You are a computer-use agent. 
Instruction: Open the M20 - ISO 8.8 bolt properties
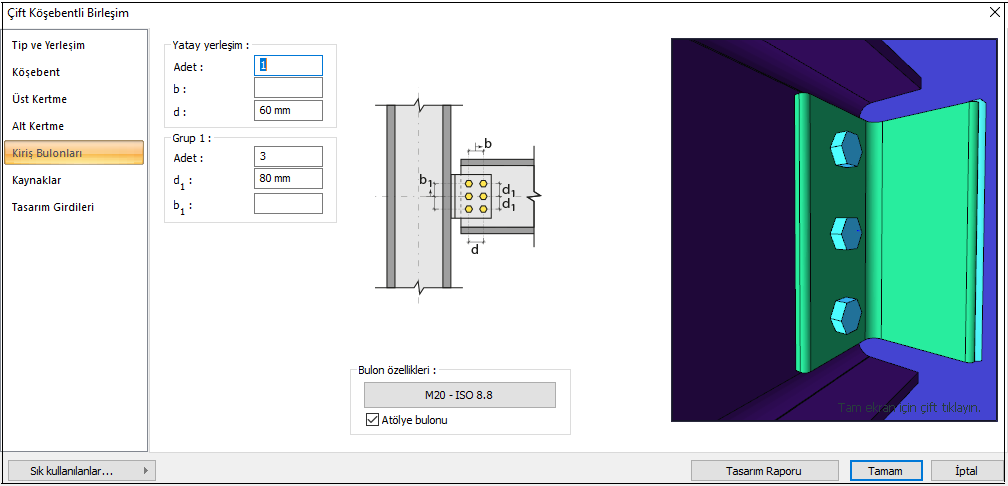[460, 395]
